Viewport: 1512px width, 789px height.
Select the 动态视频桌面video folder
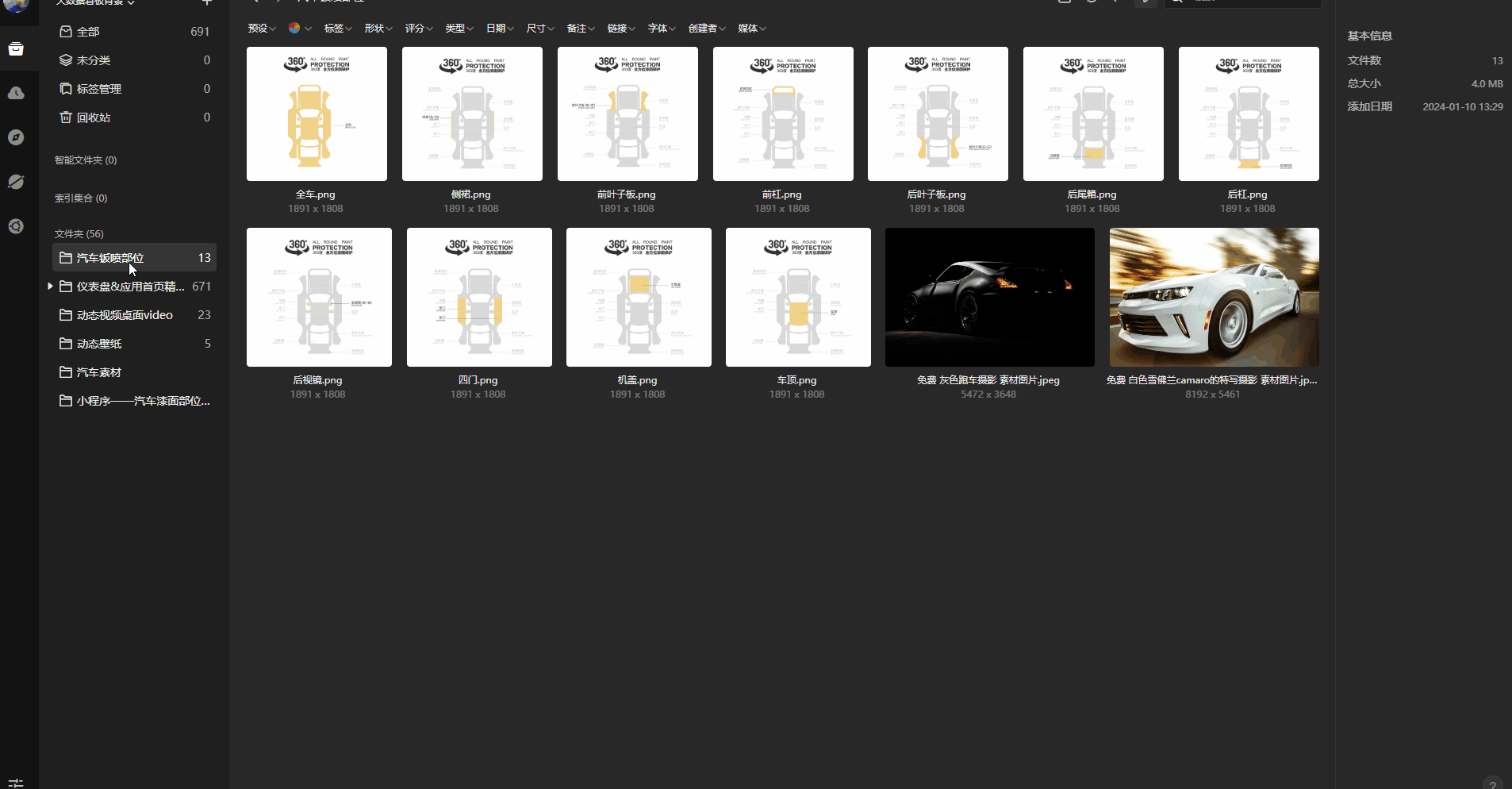click(x=134, y=315)
